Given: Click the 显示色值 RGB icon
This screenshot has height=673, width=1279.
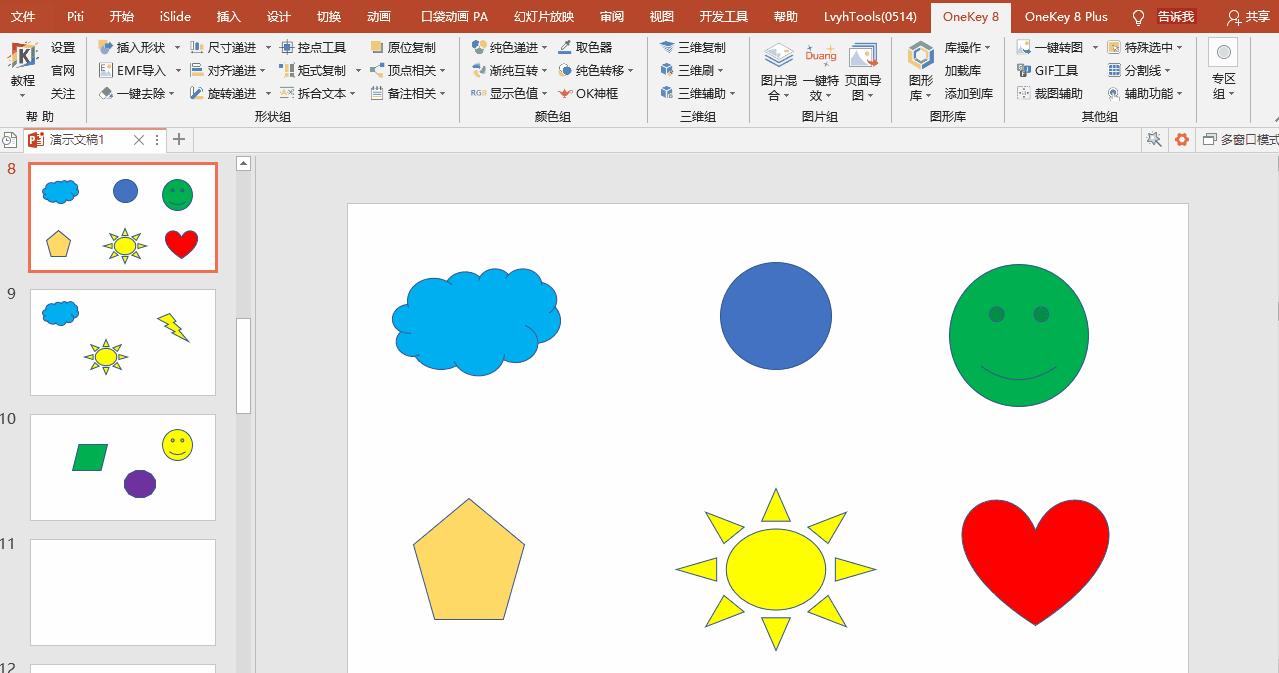Looking at the screenshot, I should (x=478, y=93).
